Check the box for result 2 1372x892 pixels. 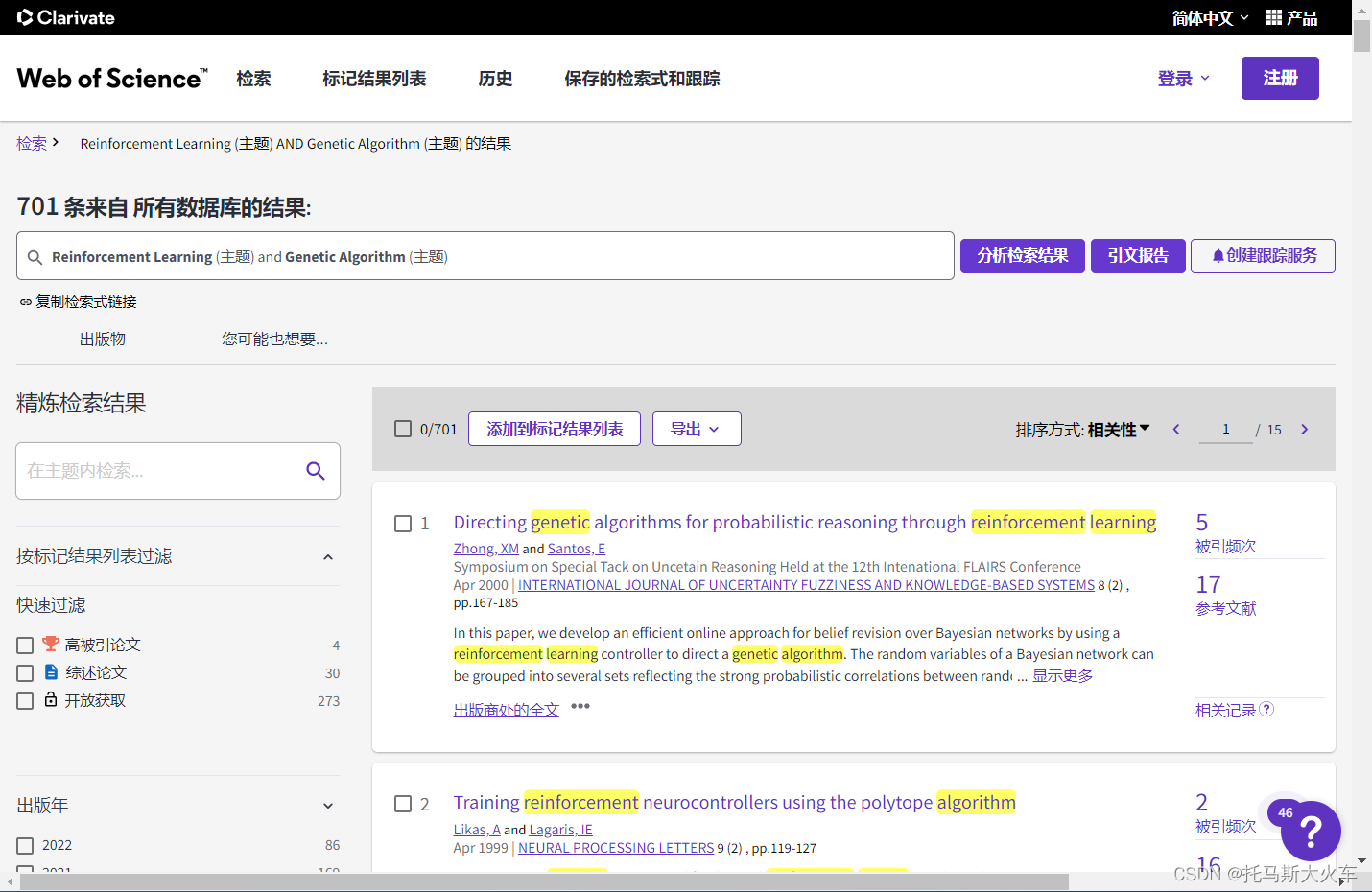[403, 804]
